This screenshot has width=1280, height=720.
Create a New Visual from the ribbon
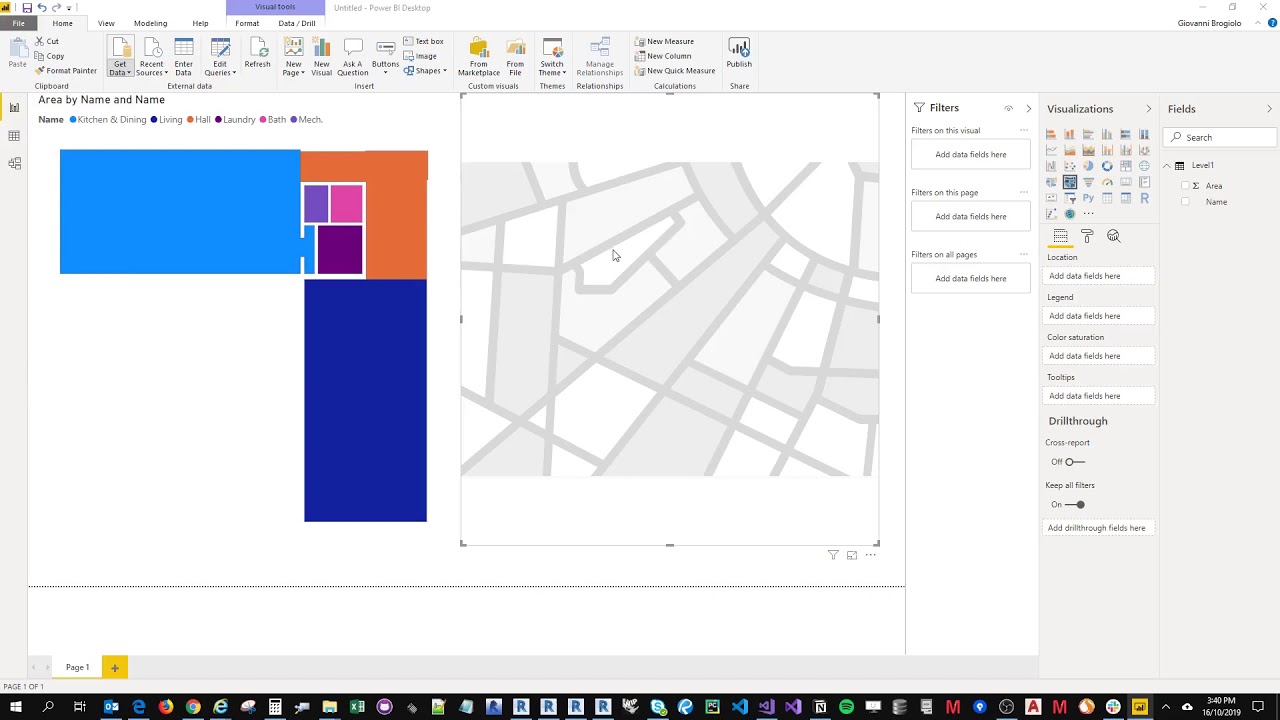[321, 57]
